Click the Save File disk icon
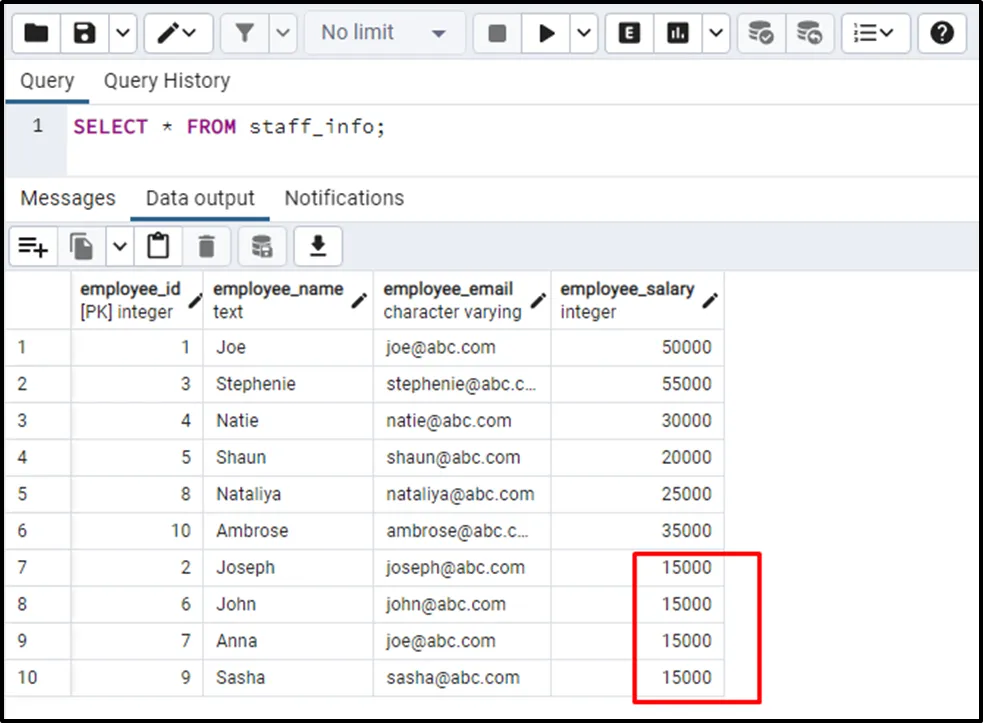The image size is (983, 723). [84, 33]
